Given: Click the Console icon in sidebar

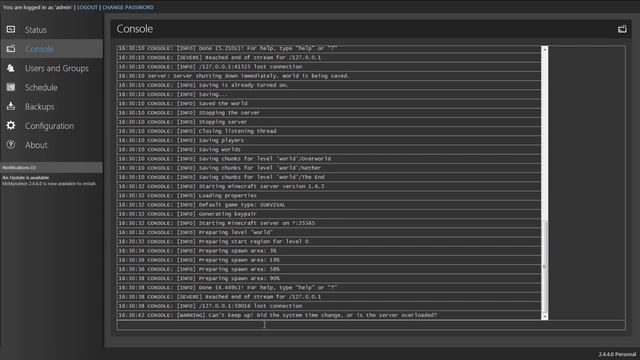Looking at the screenshot, I should click(x=11, y=49).
